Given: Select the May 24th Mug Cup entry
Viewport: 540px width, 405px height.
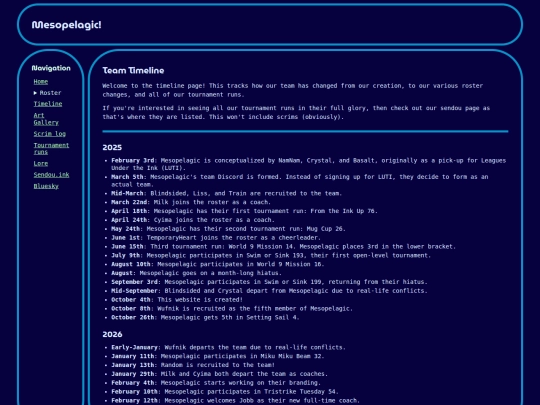Looking at the screenshot, I should [x=228, y=229].
